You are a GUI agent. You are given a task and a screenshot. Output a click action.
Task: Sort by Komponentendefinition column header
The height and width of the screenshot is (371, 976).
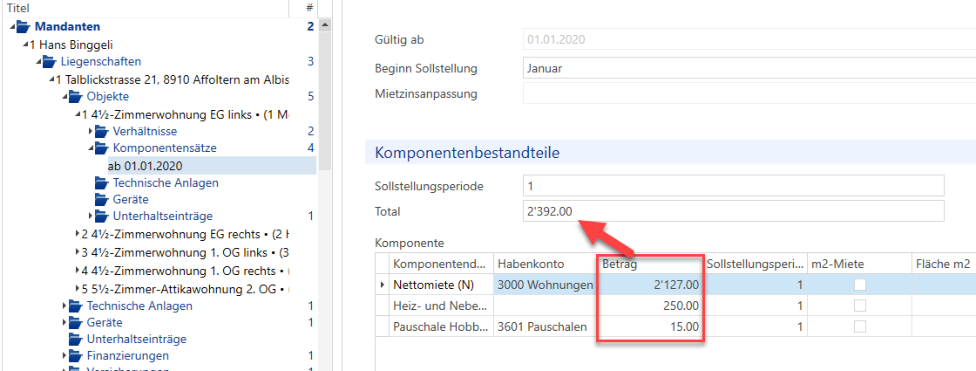[x=441, y=264]
